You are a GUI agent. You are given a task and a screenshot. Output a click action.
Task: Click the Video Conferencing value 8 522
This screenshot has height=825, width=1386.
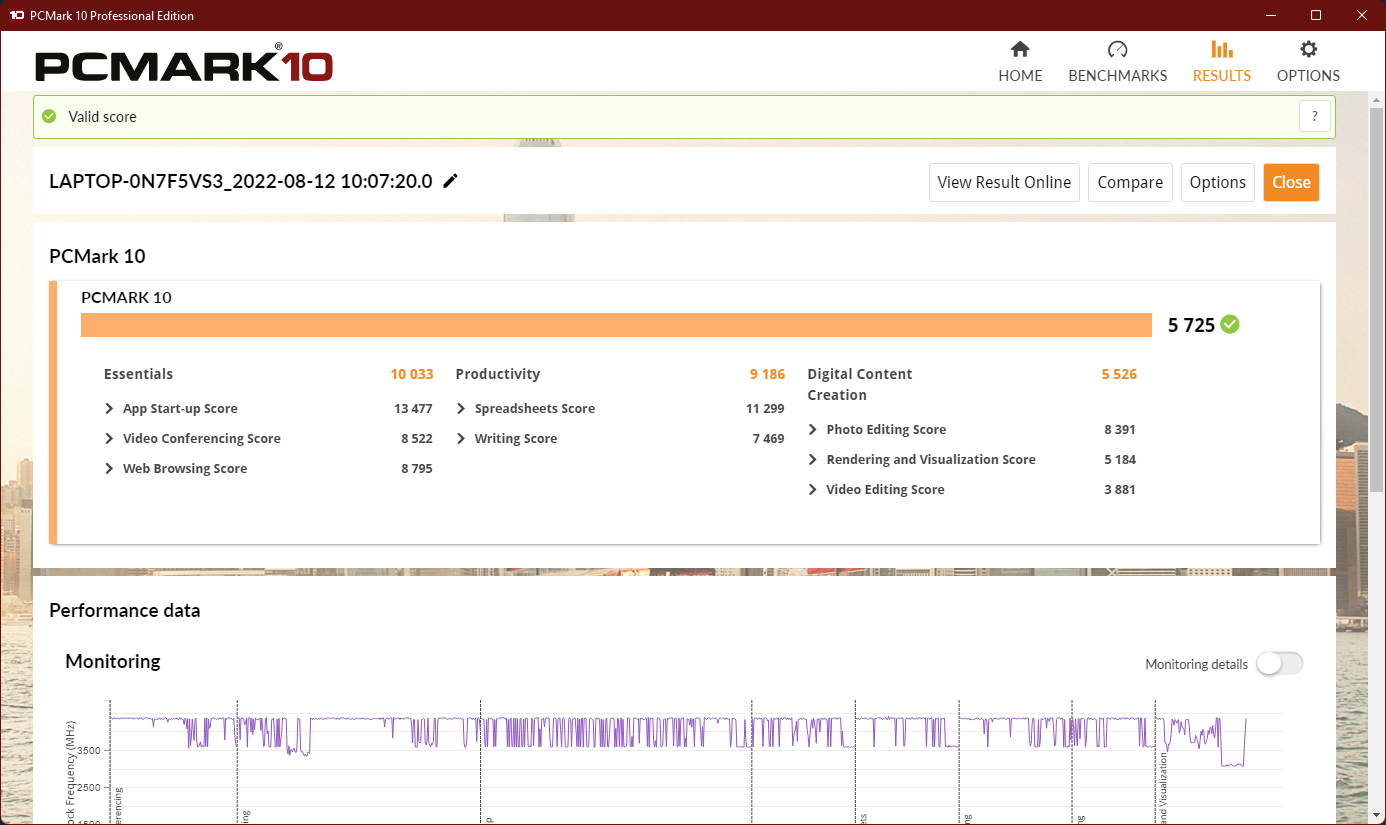tap(416, 438)
